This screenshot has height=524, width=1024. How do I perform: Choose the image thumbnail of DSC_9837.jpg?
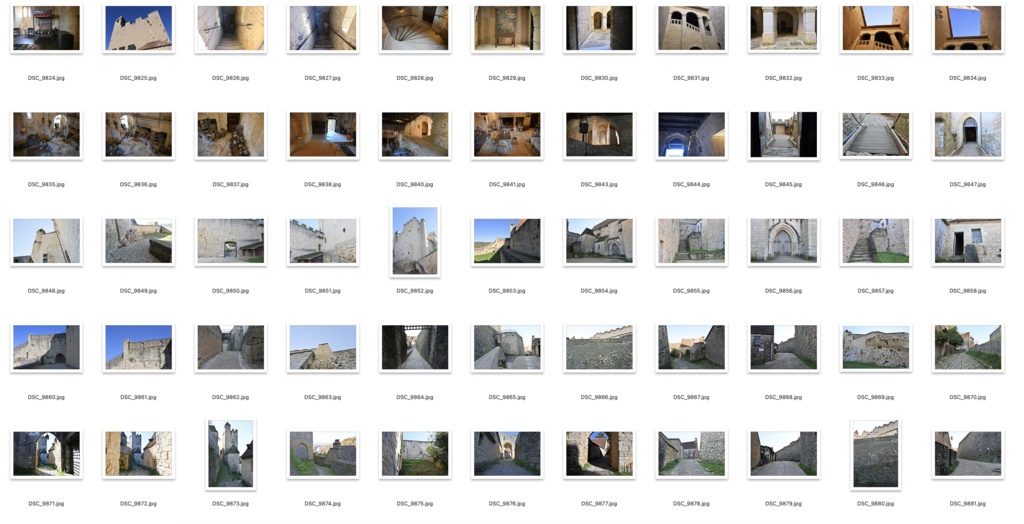[x=231, y=135]
